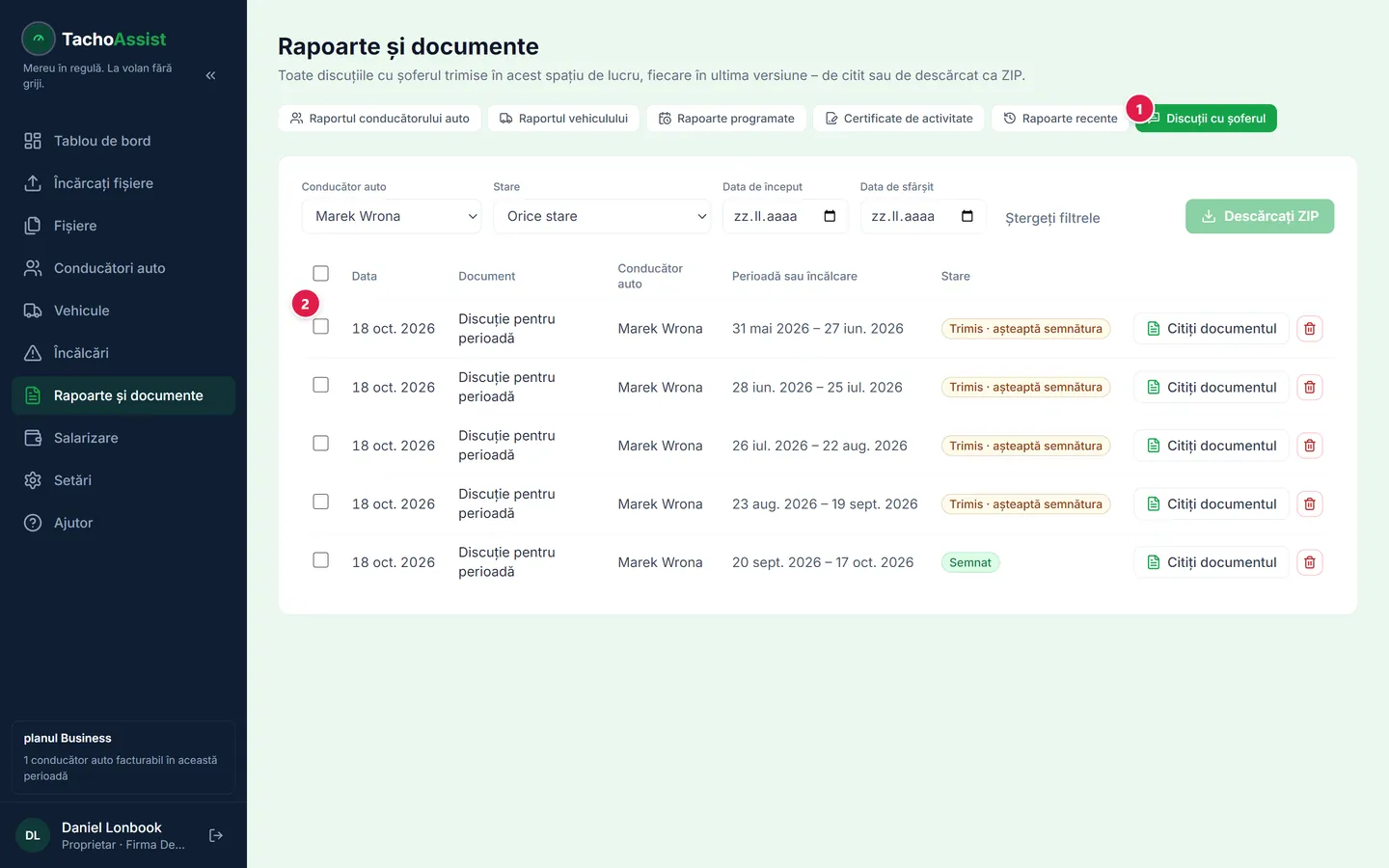Open the Vehicule page
This screenshot has width=1389, height=868.
[x=123, y=311]
